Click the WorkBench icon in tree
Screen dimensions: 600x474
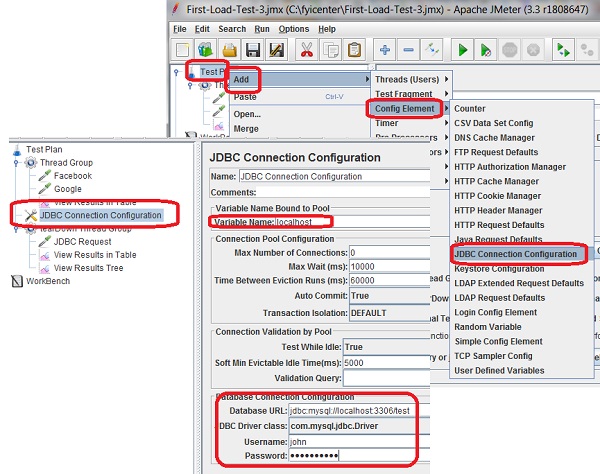pos(17,281)
